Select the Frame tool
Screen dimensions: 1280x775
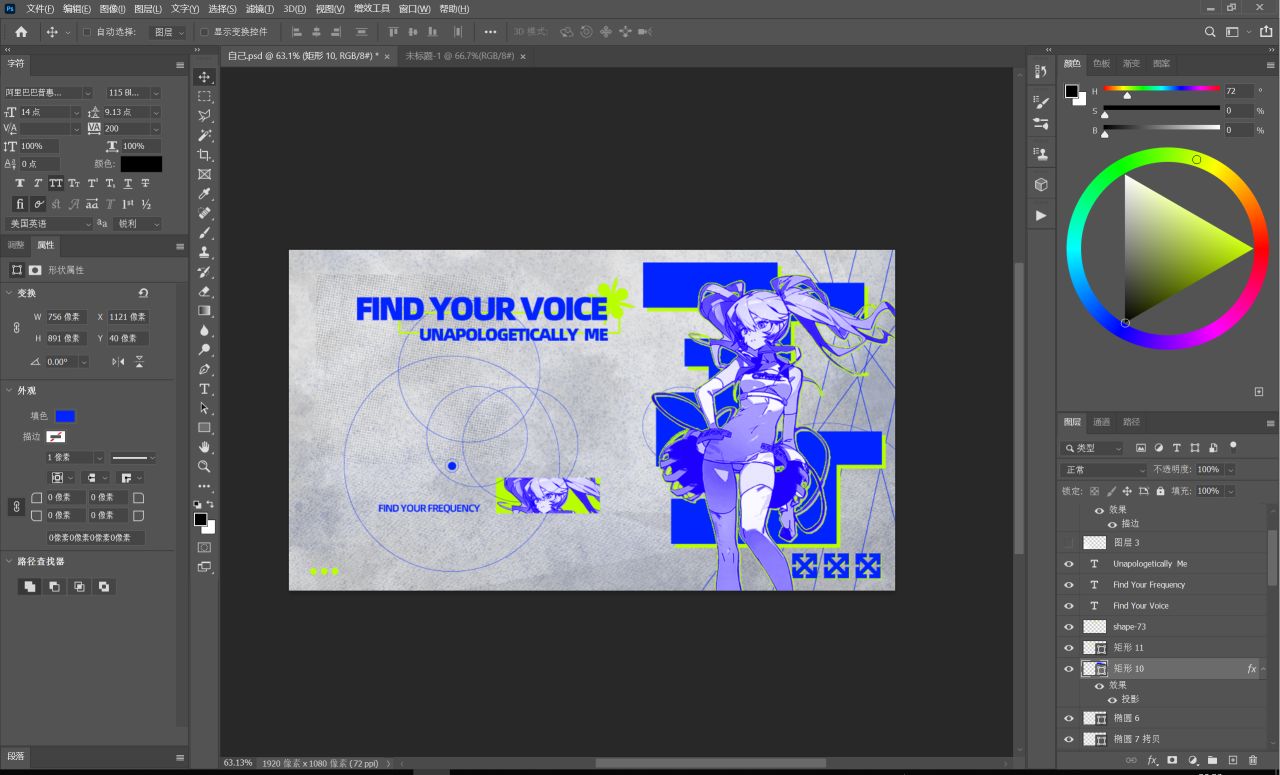click(204, 174)
